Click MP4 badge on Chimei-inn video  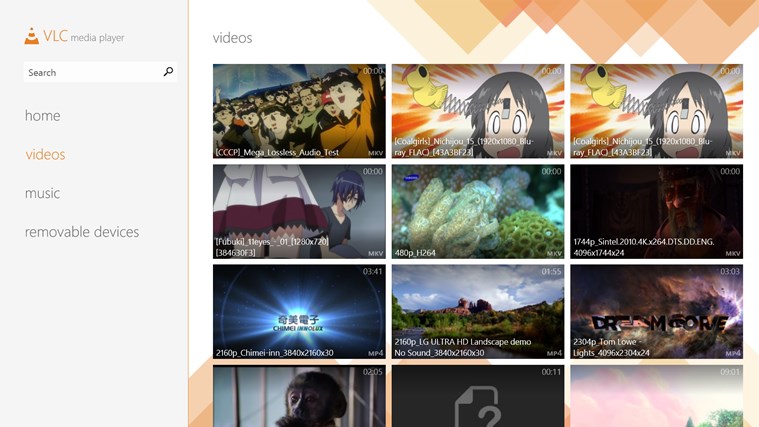376,353
